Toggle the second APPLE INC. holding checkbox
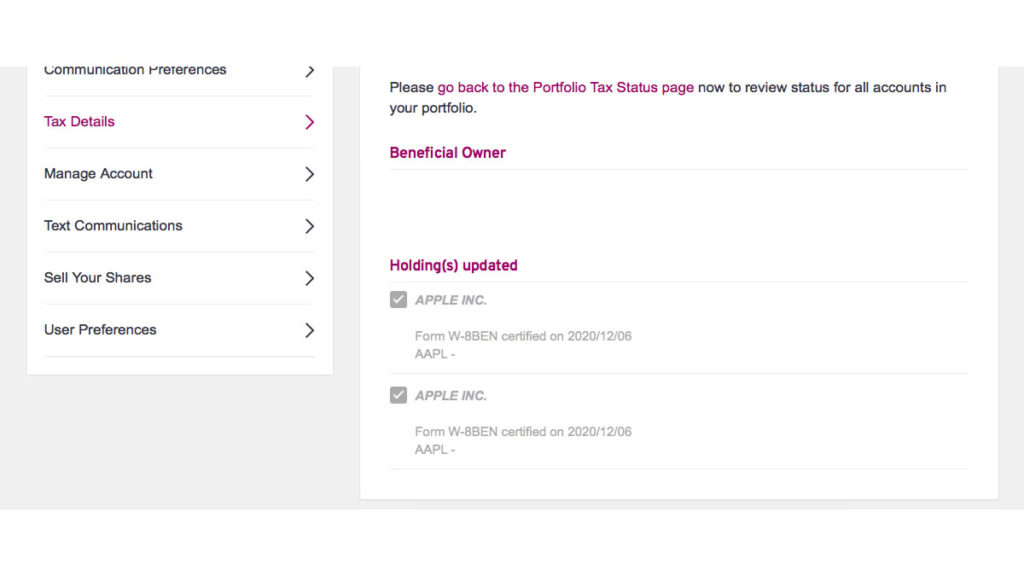 [398, 395]
